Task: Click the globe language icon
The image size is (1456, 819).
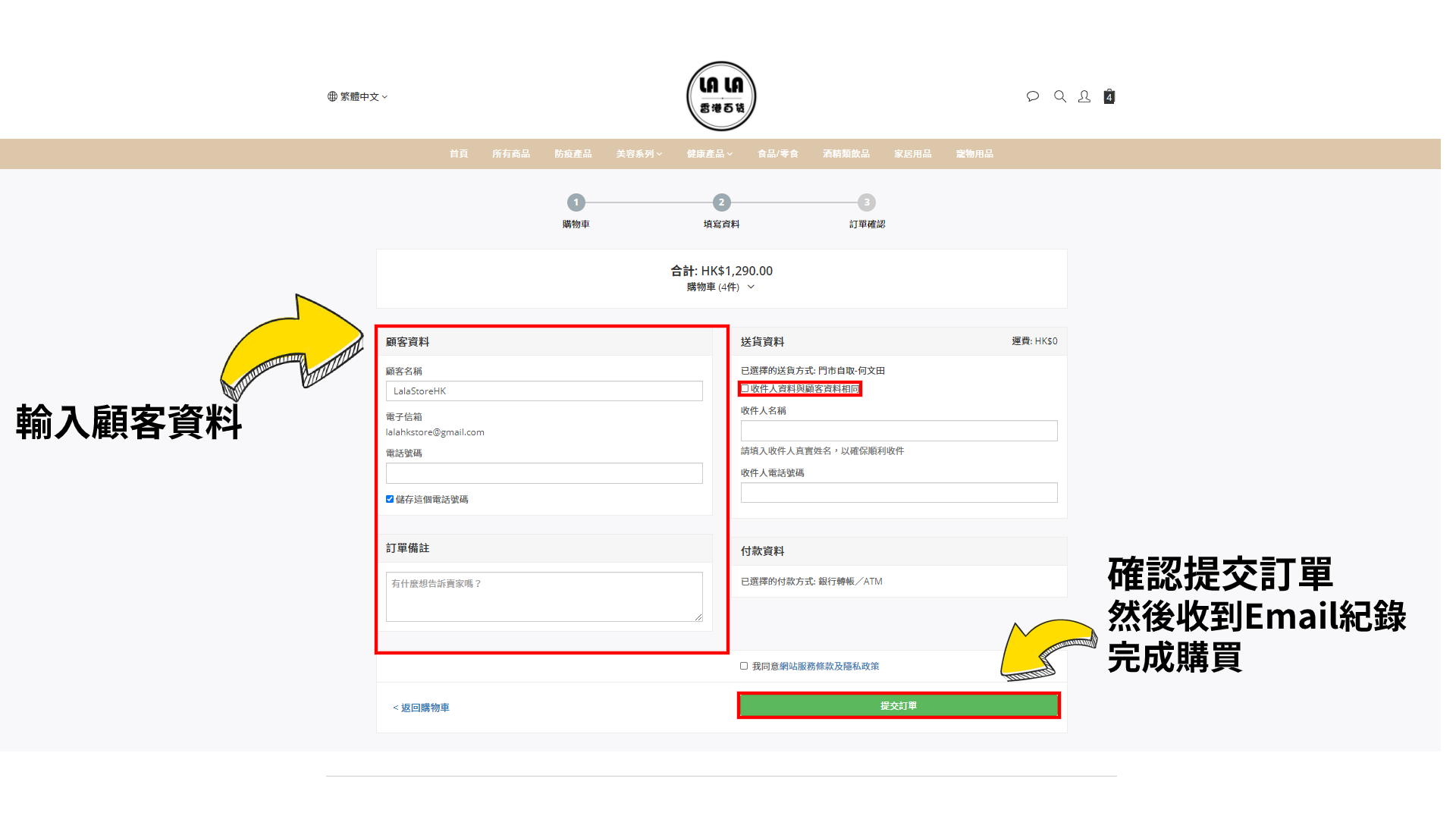Action: (332, 96)
